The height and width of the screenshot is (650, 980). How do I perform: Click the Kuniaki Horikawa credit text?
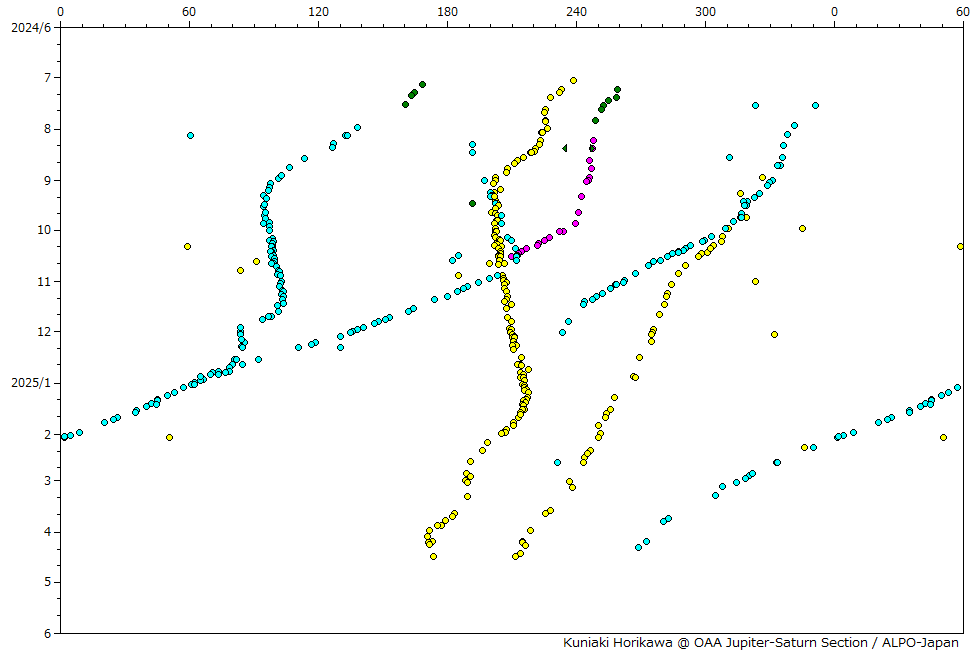point(760,642)
